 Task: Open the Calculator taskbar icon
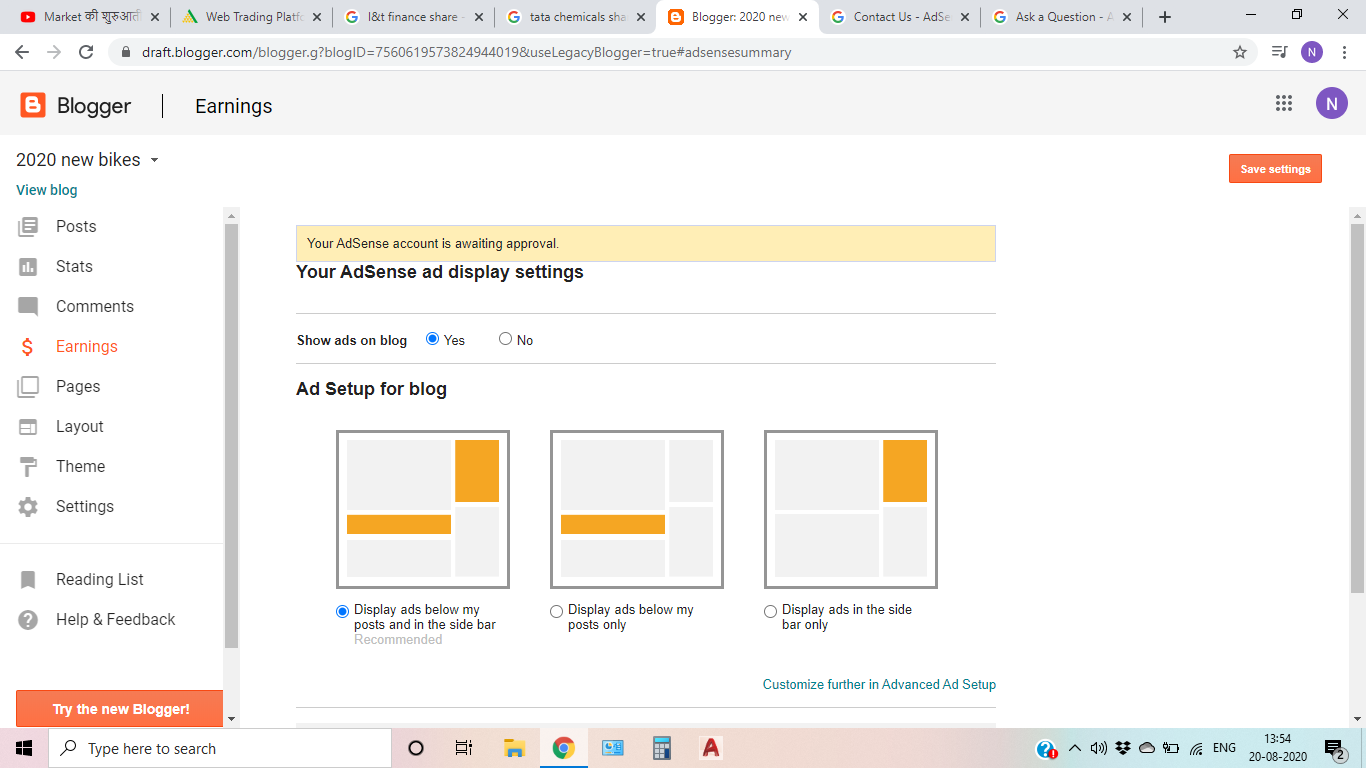661,748
